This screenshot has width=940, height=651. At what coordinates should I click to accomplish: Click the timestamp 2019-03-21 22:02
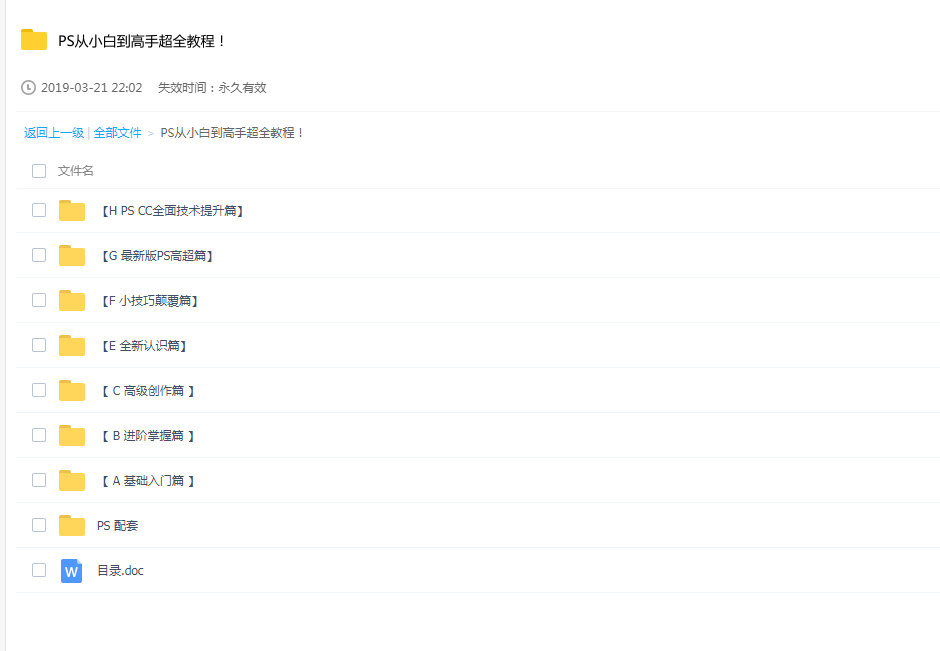point(92,88)
